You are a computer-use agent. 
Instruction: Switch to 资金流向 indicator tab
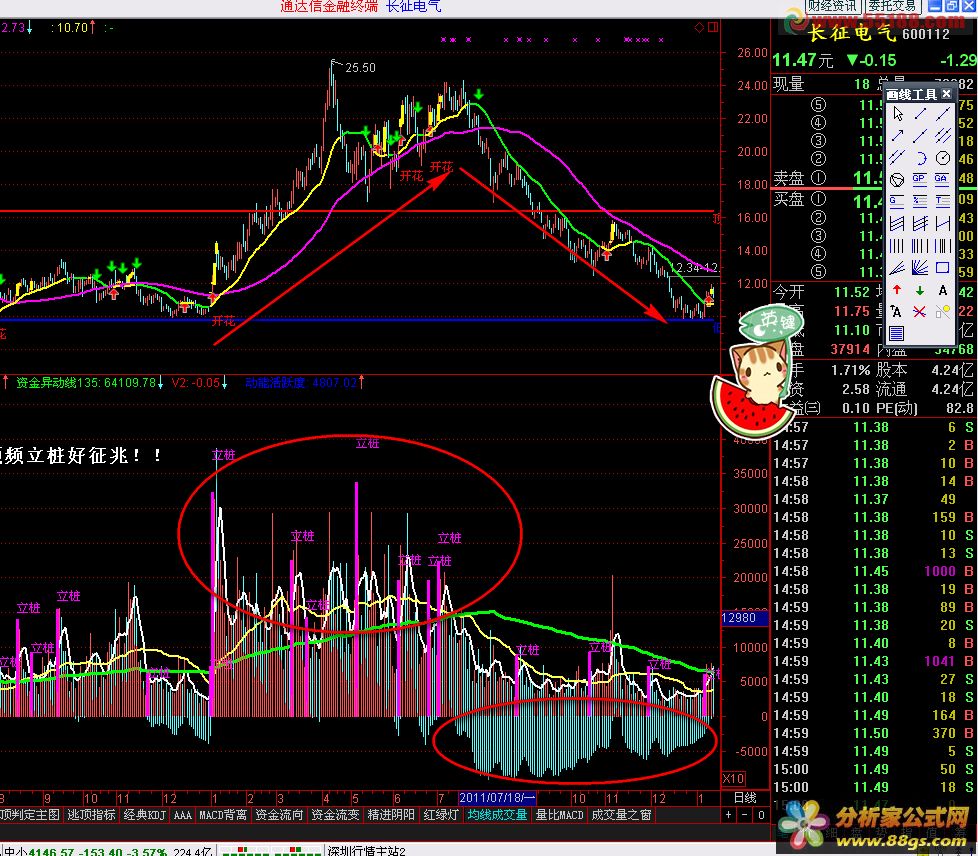(x=279, y=815)
